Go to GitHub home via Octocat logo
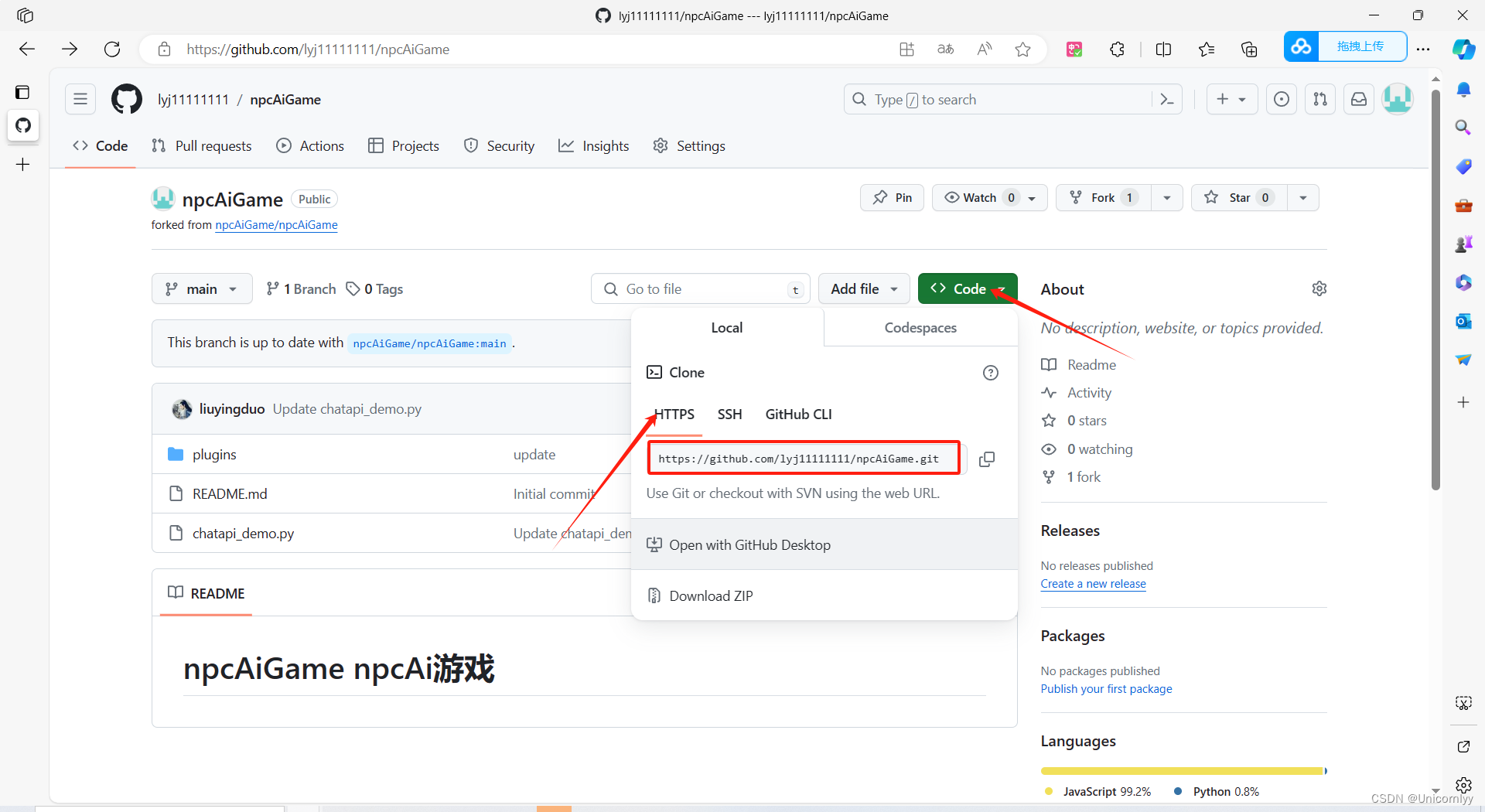Viewport: 1485px width, 812px height. click(127, 99)
